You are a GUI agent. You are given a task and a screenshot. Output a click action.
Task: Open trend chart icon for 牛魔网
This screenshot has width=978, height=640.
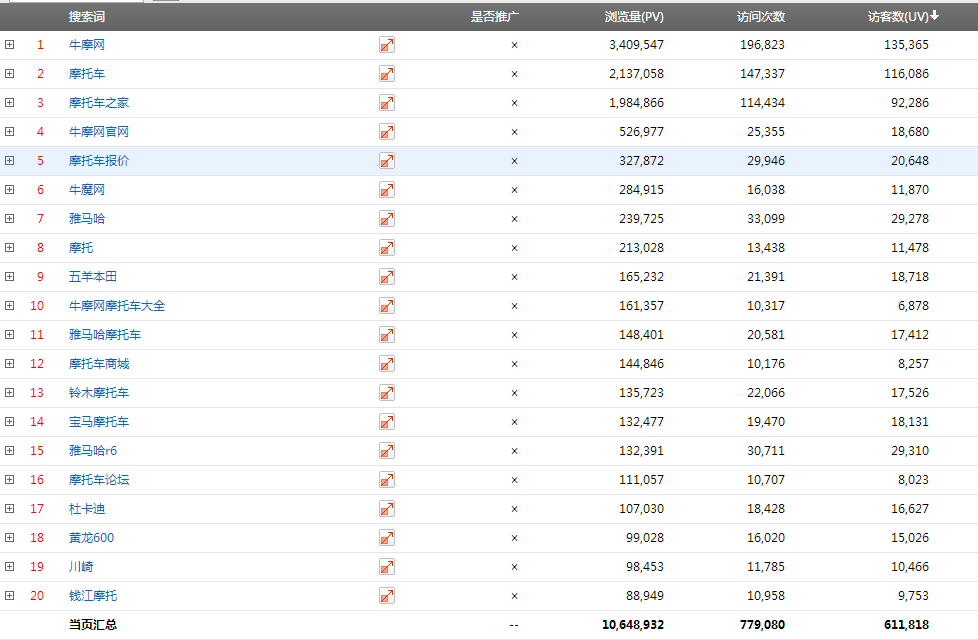coord(387,190)
